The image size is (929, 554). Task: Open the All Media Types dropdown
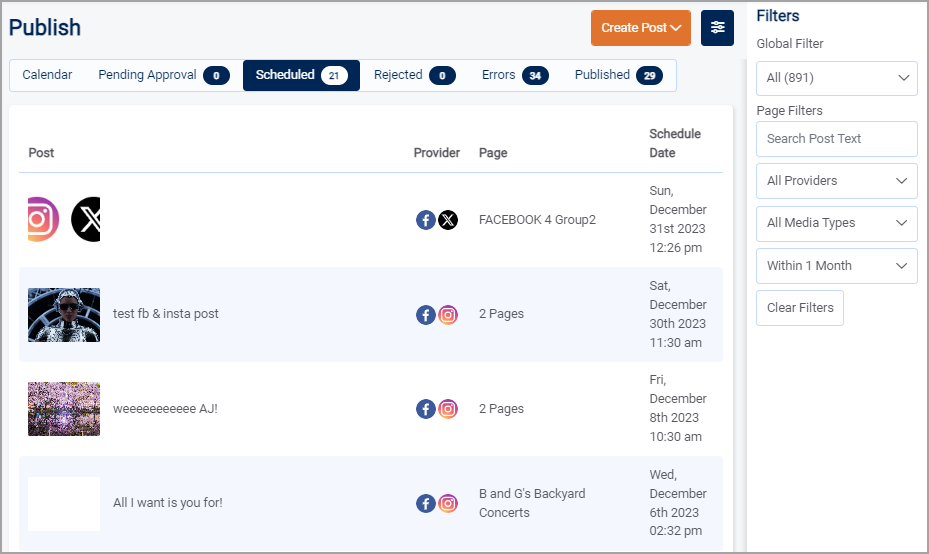coord(837,223)
